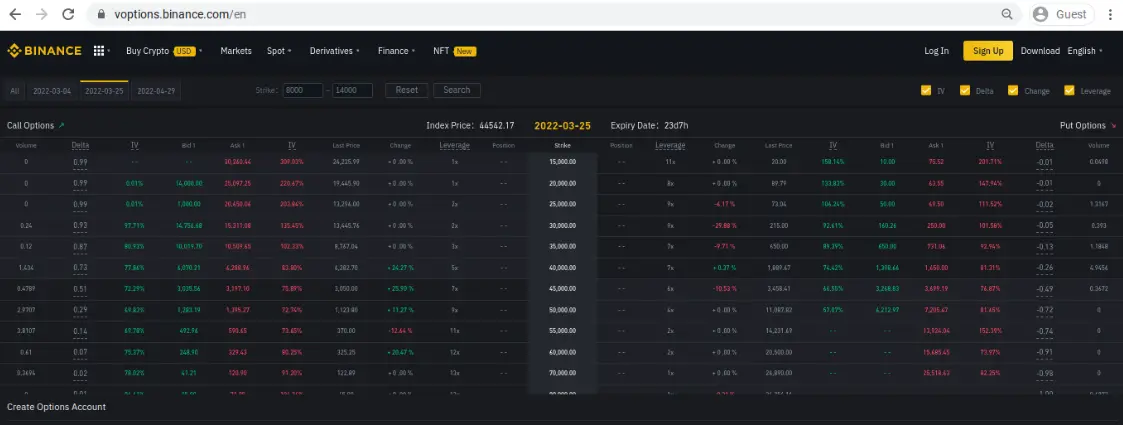Expand the Buy Crypto dropdown

pyautogui.click(x=164, y=51)
